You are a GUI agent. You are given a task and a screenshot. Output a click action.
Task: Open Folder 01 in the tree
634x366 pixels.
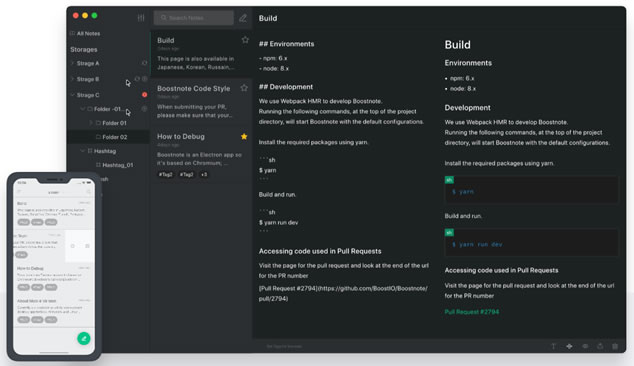click(114, 123)
